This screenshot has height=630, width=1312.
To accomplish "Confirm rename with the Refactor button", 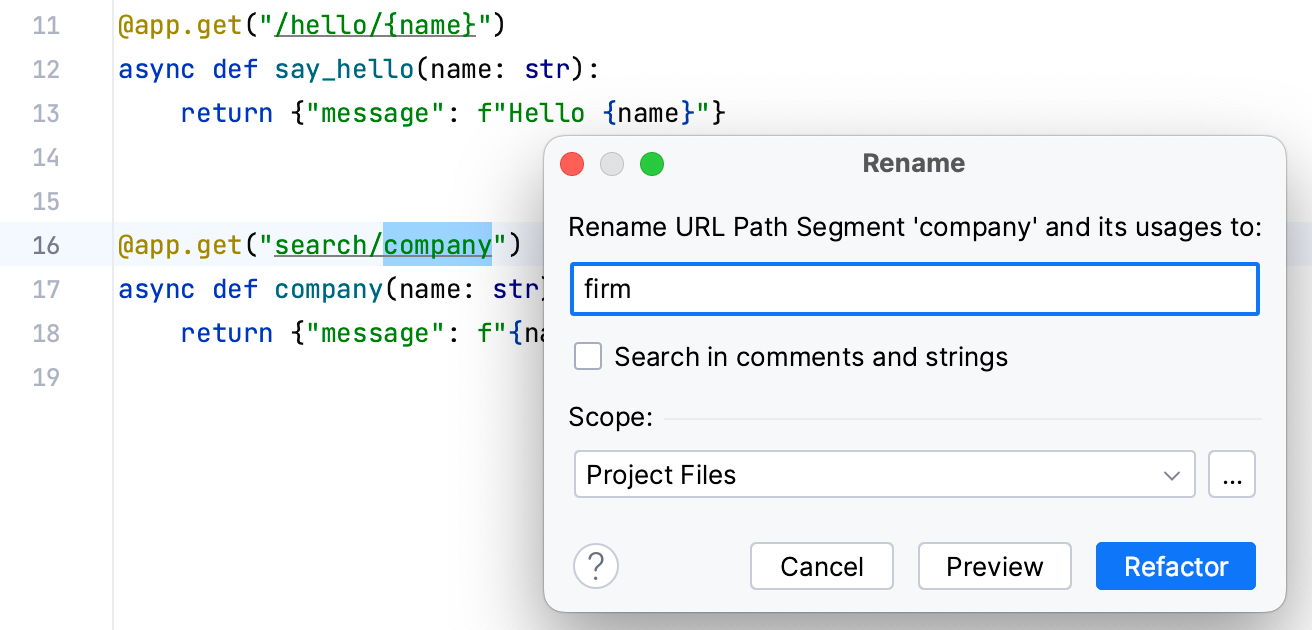I will point(1175,567).
